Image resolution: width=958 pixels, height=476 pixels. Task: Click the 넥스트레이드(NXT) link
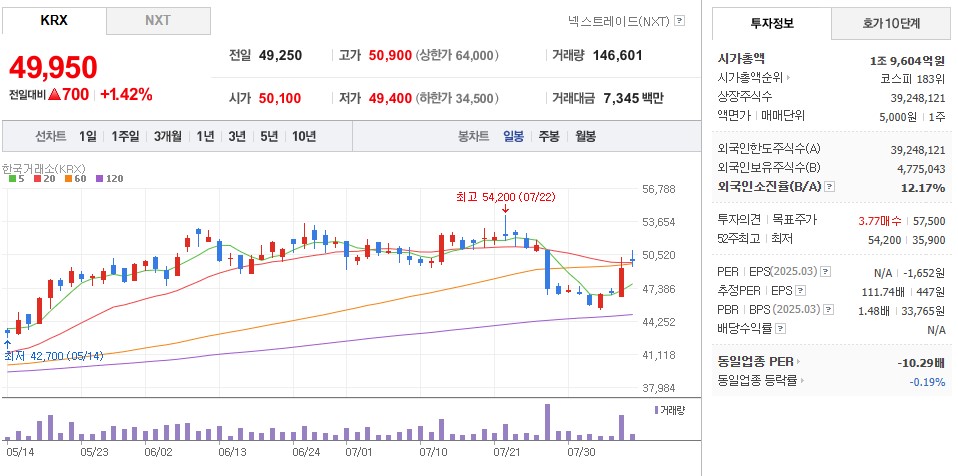[619, 21]
